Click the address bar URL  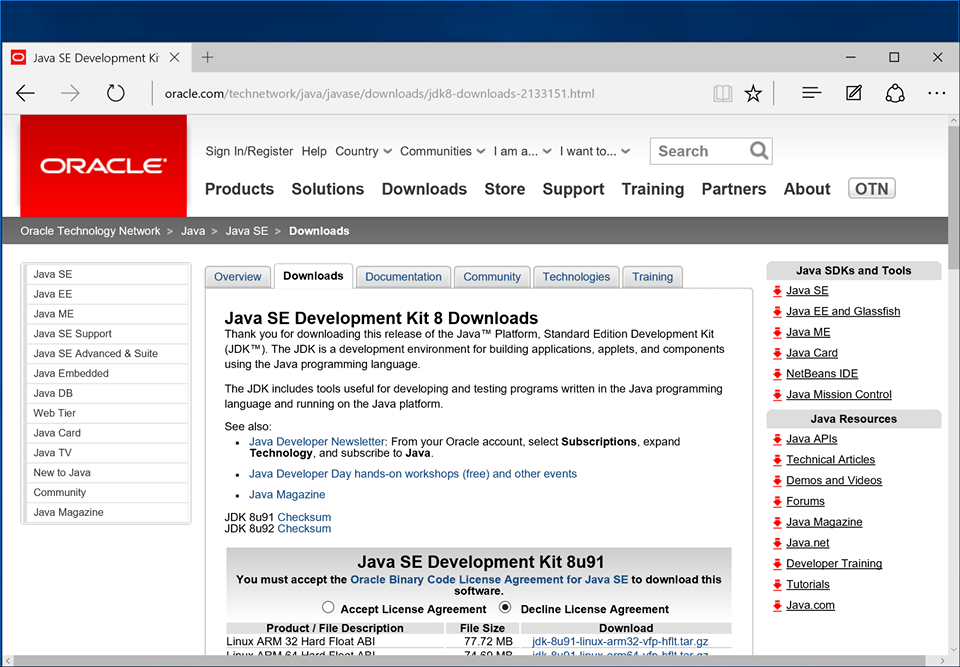(380, 94)
